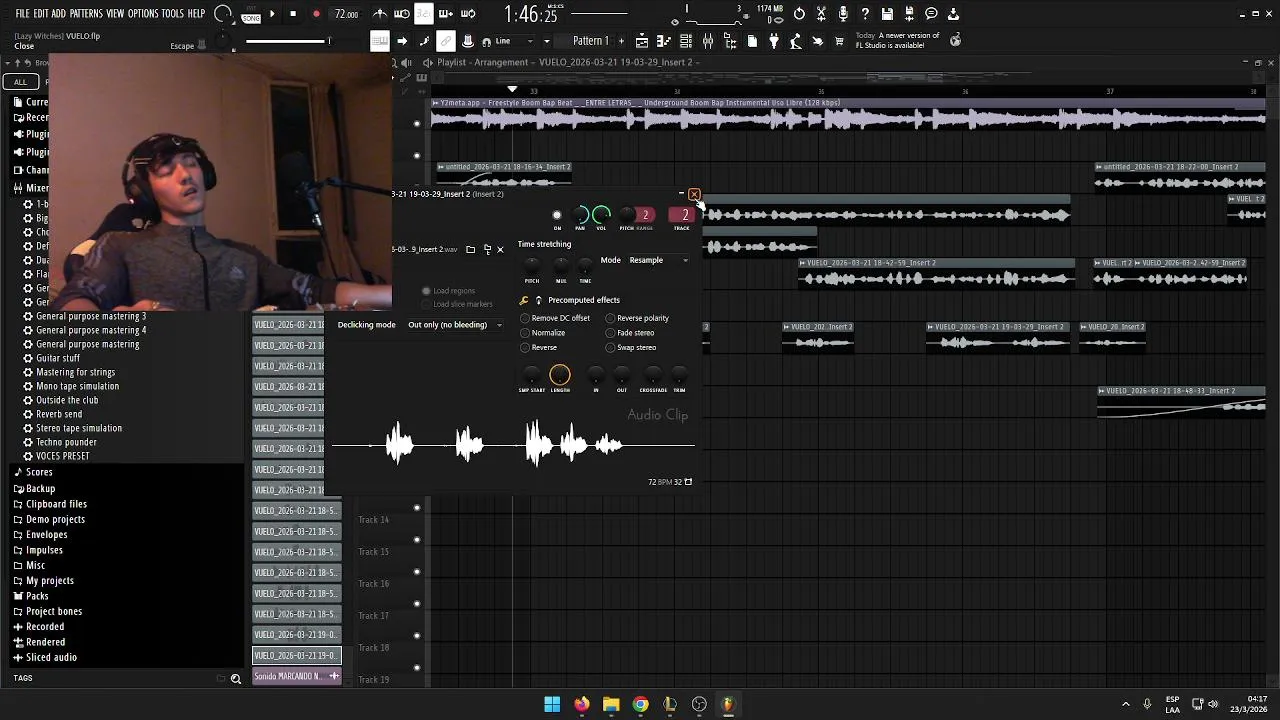Click the save project floppy icon
Screen dimensions: 1280x720
(887, 14)
